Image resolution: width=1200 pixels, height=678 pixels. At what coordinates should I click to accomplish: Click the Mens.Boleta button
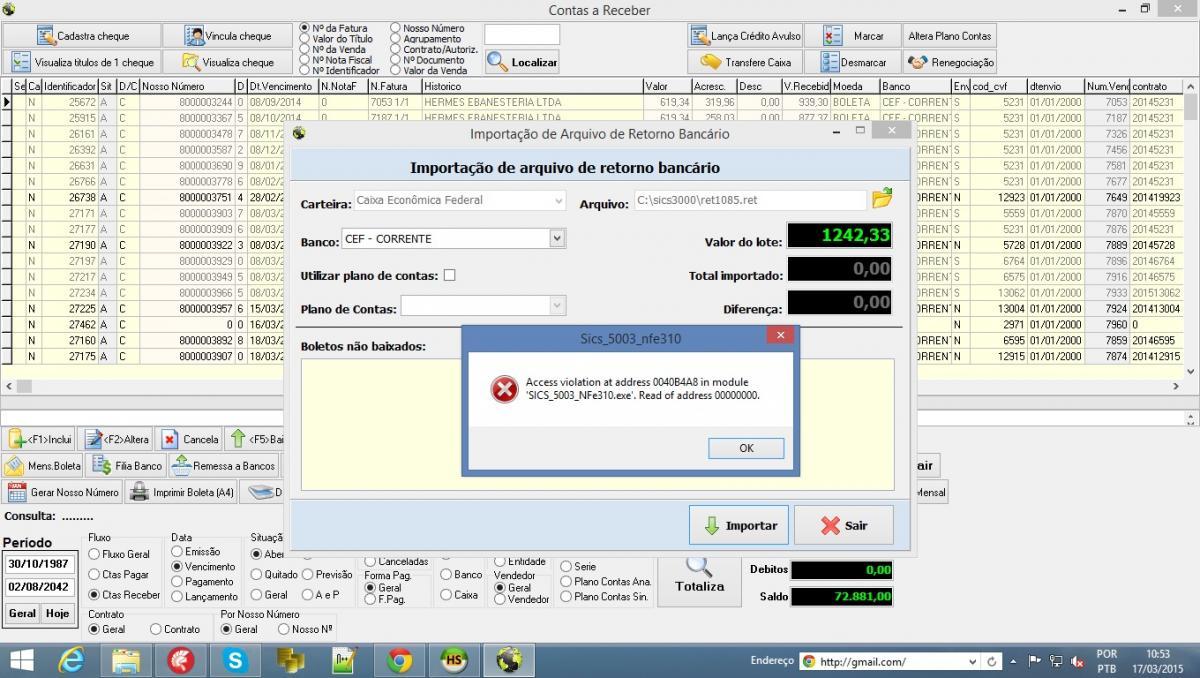click(43, 465)
